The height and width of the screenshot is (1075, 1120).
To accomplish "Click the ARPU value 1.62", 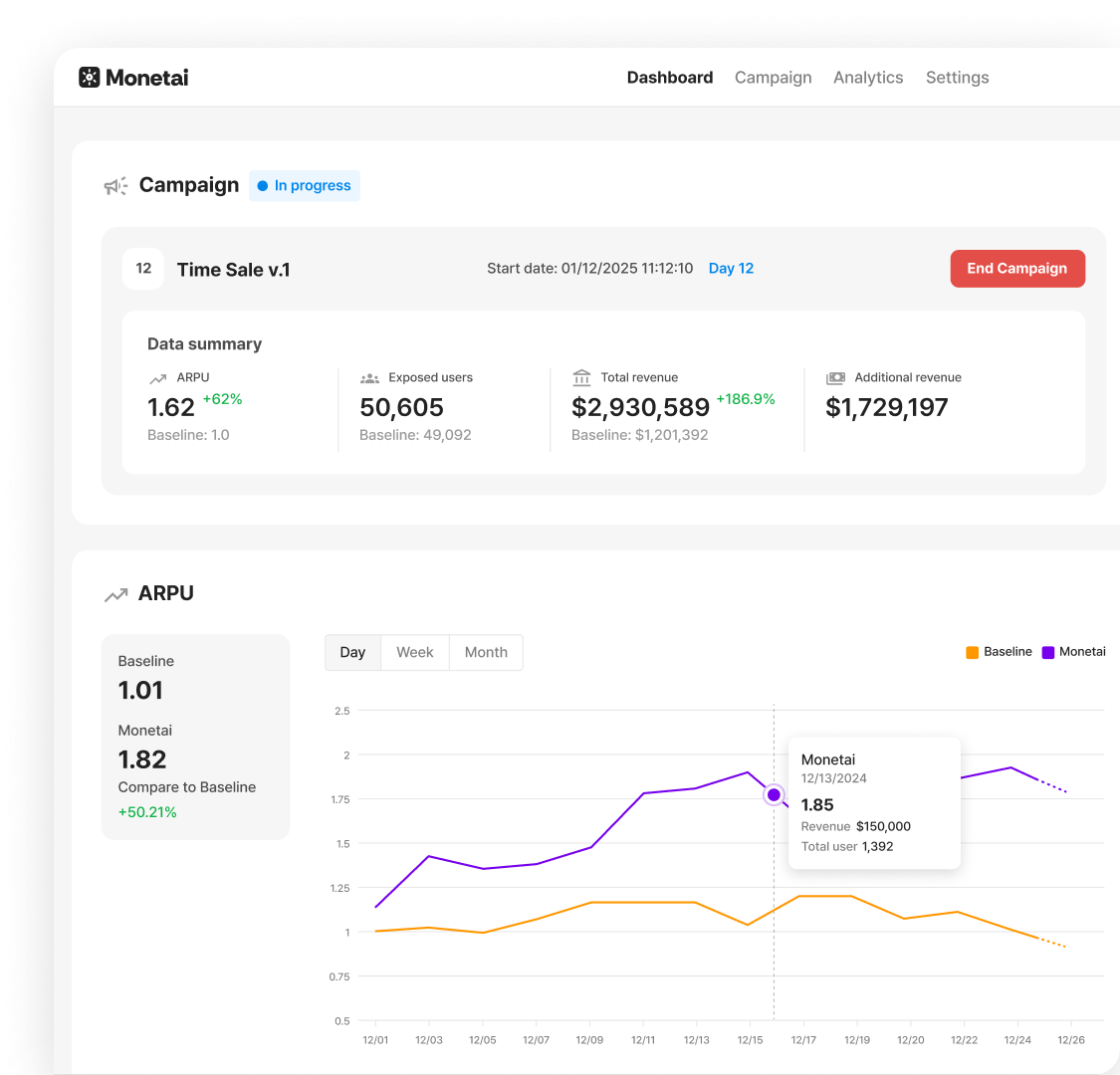I will point(170,408).
